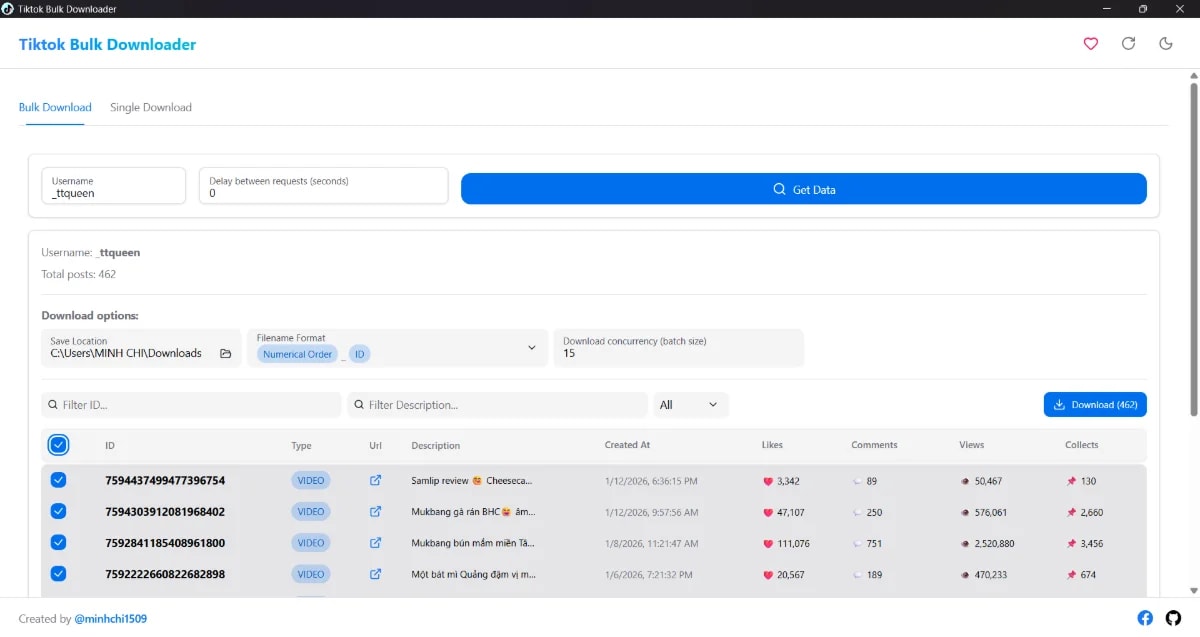This screenshot has width=1200, height=637.
Task: Click the pink heart donate icon
Action: [x=1090, y=44]
